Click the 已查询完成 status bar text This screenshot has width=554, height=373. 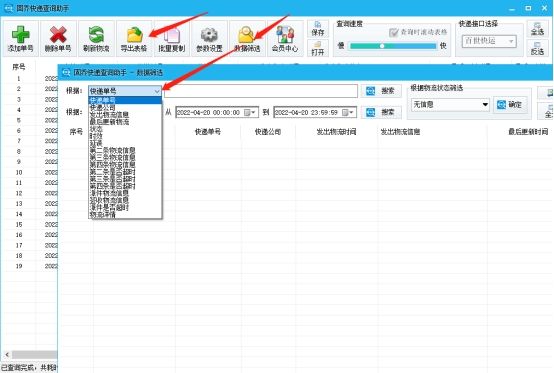[x=29, y=368]
